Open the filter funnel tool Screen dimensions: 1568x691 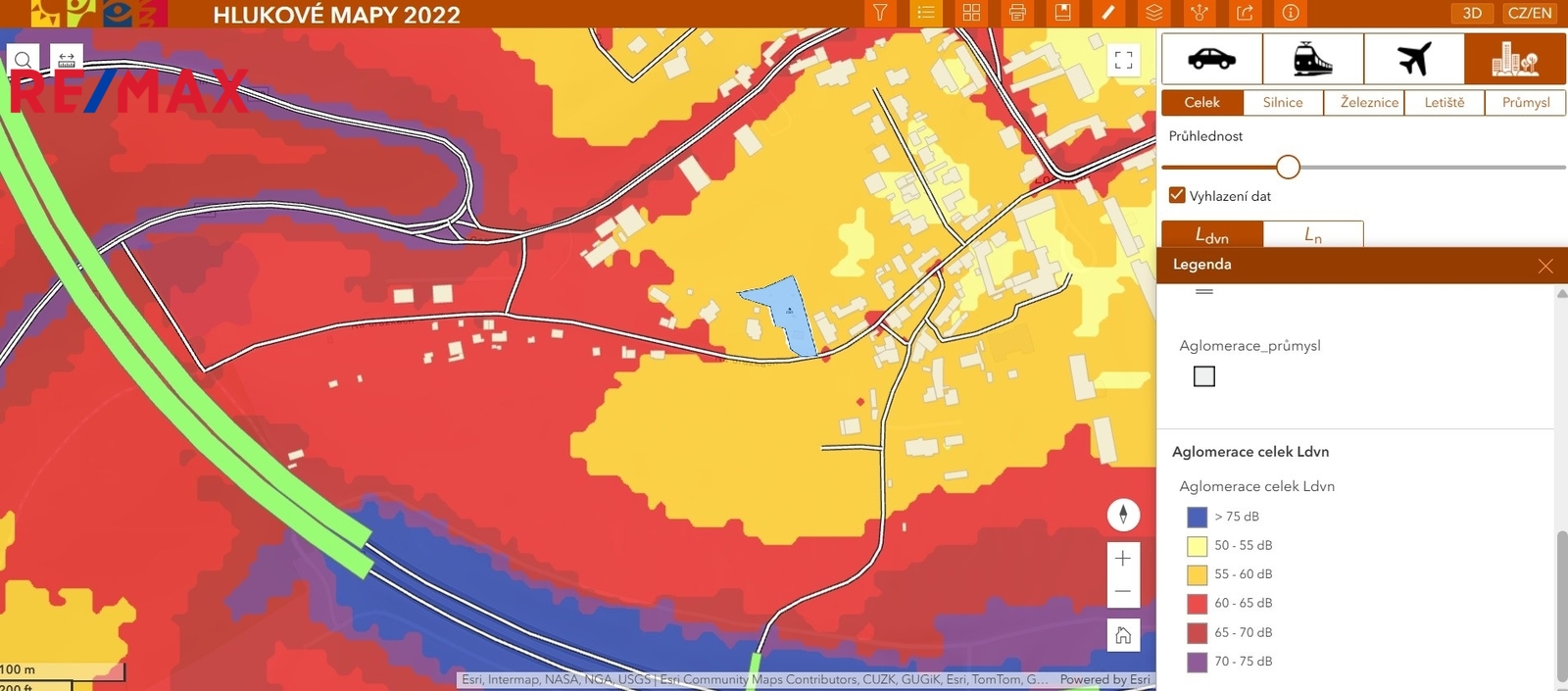click(880, 13)
